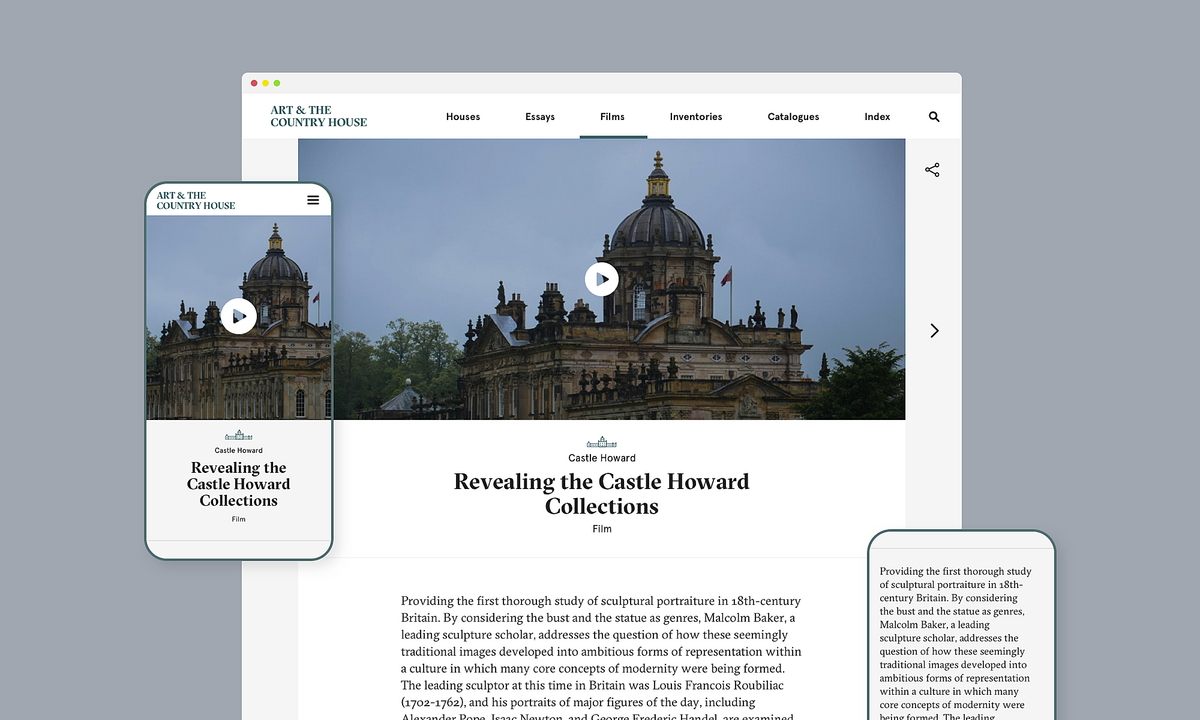Click the Castle Howard house icon on desktop
The width and height of the screenshot is (1200, 720).
pyautogui.click(x=601, y=442)
